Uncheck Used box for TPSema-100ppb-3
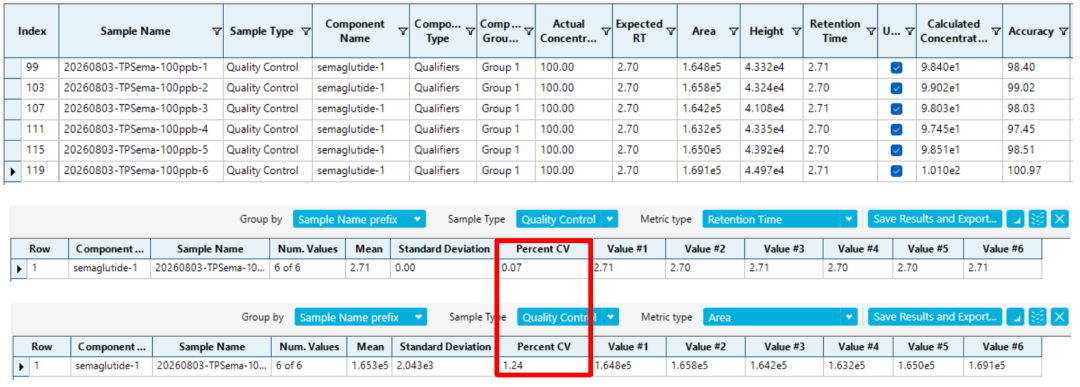 click(896, 109)
